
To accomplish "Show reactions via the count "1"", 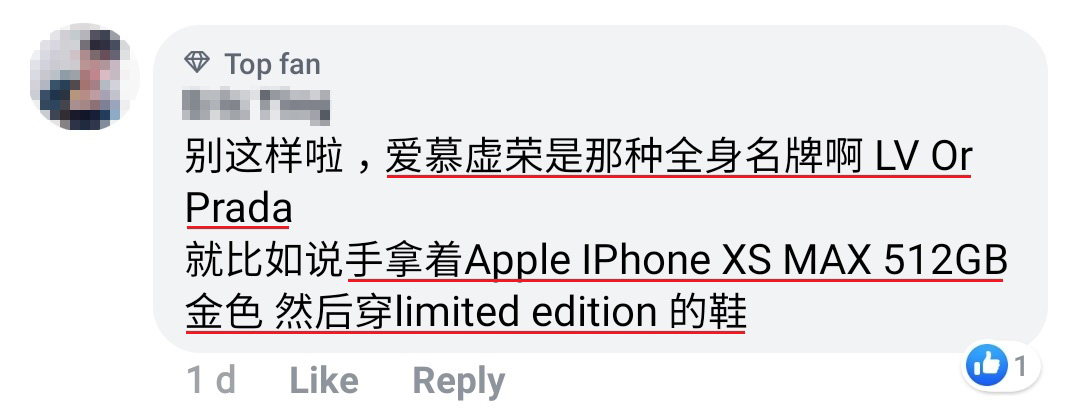I will [x=1020, y=367].
